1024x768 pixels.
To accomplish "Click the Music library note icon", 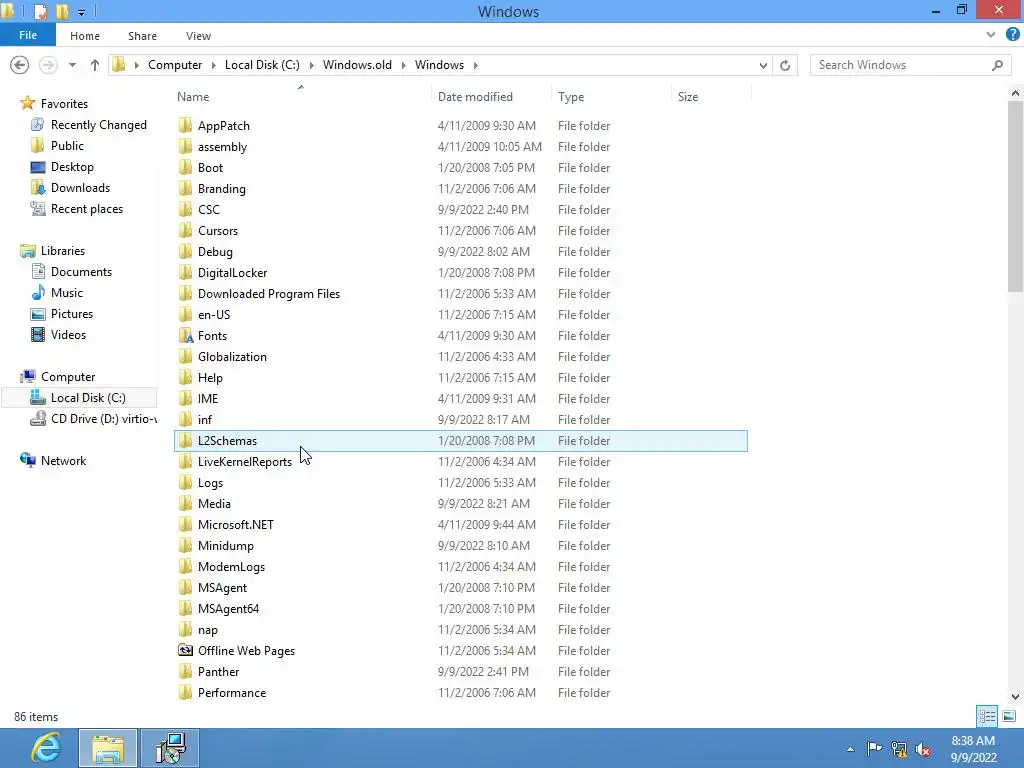I will (x=39, y=293).
